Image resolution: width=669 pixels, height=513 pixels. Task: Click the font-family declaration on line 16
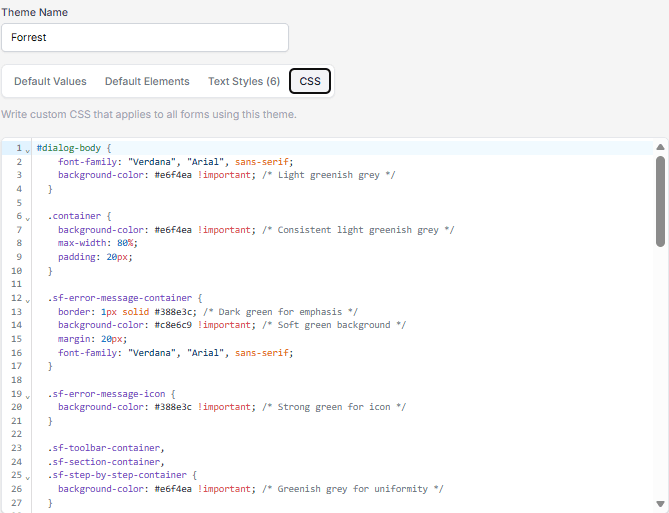coord(175,353)
